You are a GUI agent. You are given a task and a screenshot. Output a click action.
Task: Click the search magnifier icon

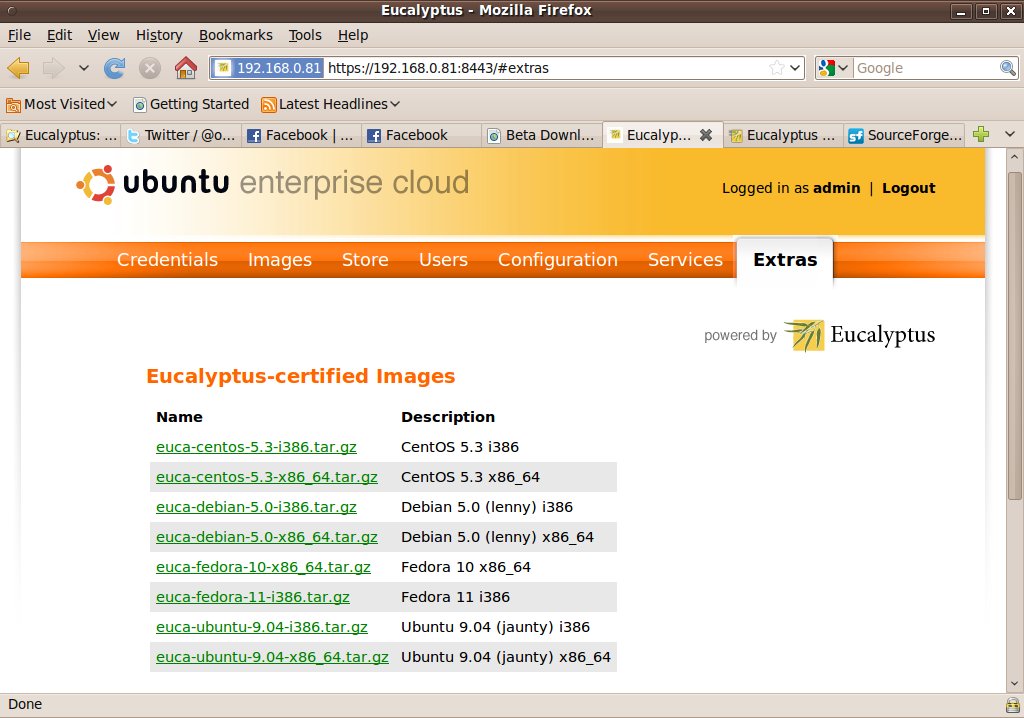pos(1008,68)
